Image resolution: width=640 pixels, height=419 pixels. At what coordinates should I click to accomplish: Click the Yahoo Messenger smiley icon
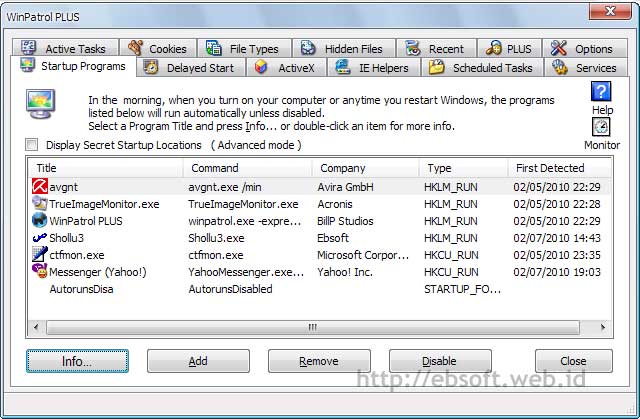(x=40, y=271)
